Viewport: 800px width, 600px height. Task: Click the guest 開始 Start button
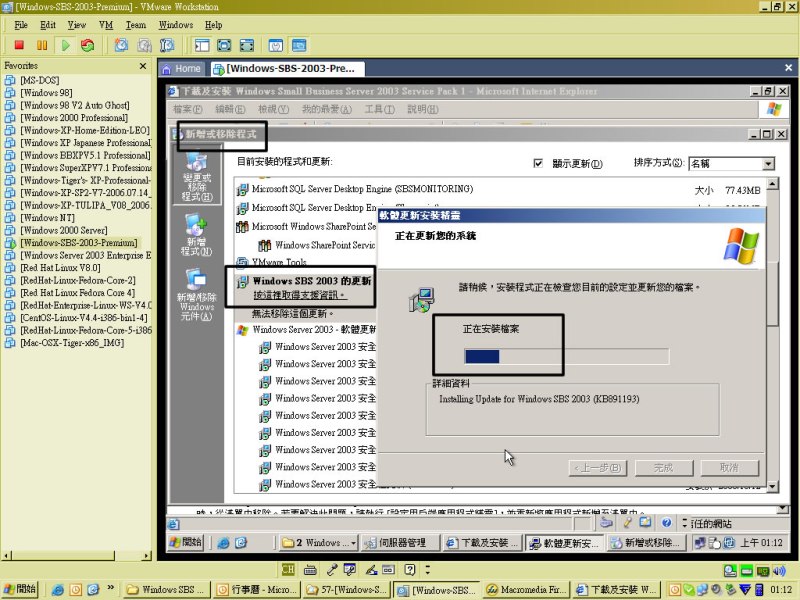(x=186, y=542)
